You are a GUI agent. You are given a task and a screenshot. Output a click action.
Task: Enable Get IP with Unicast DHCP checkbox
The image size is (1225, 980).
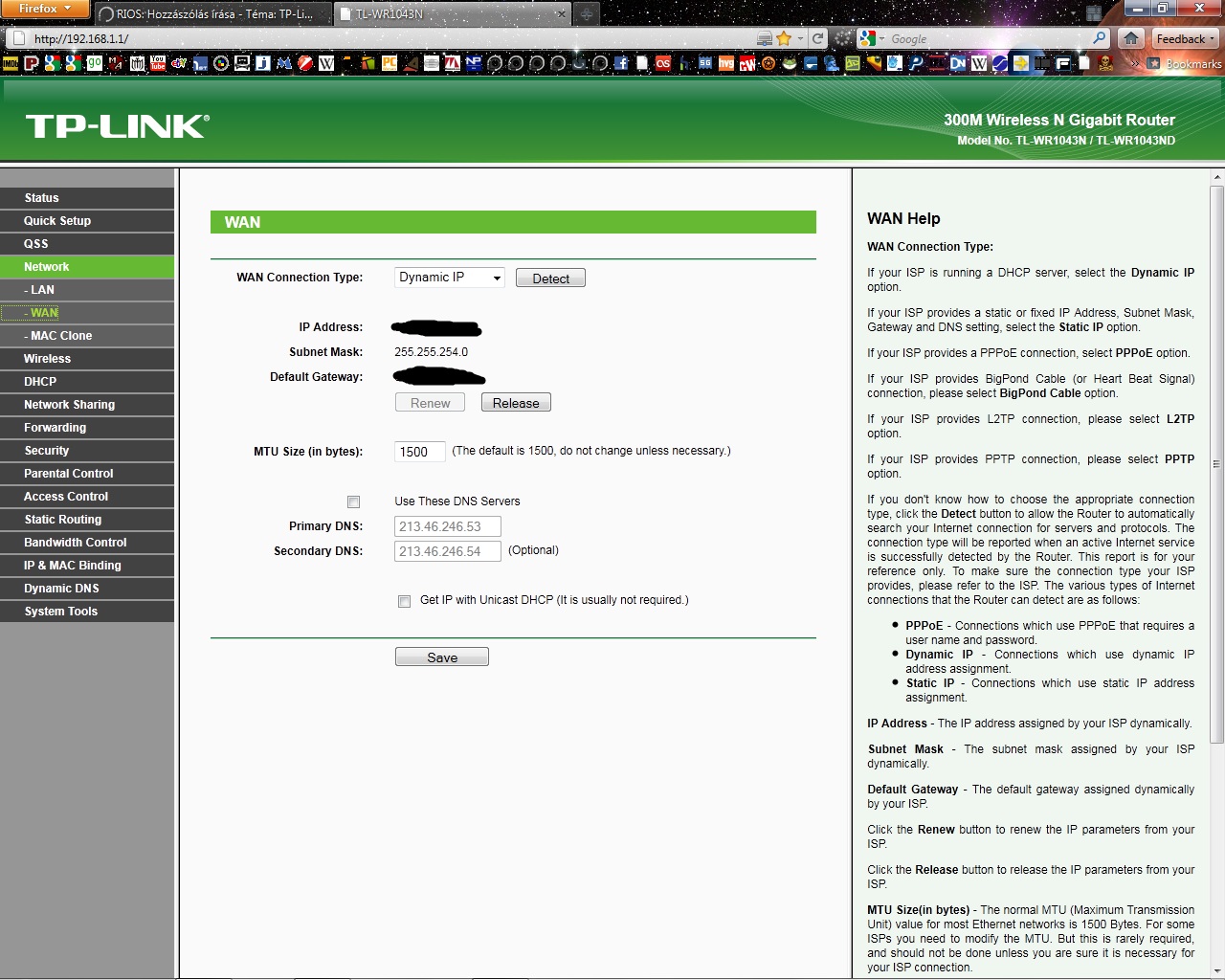[x=404, y=601]
